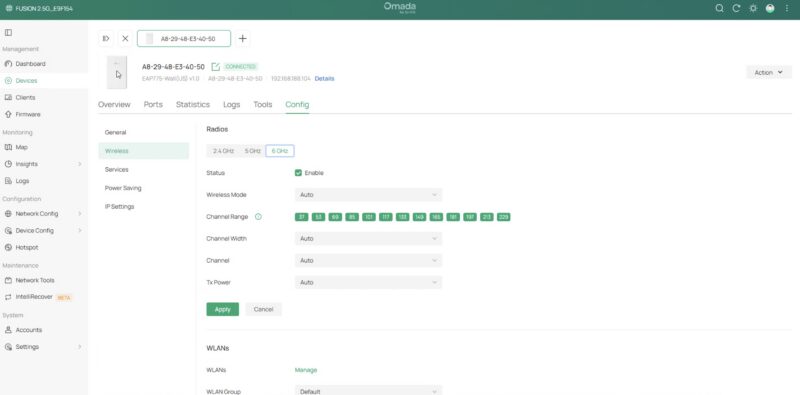Click the search icon in top bar
The image size is (800, 395).
pyautogui.click(x=719, y=8)
